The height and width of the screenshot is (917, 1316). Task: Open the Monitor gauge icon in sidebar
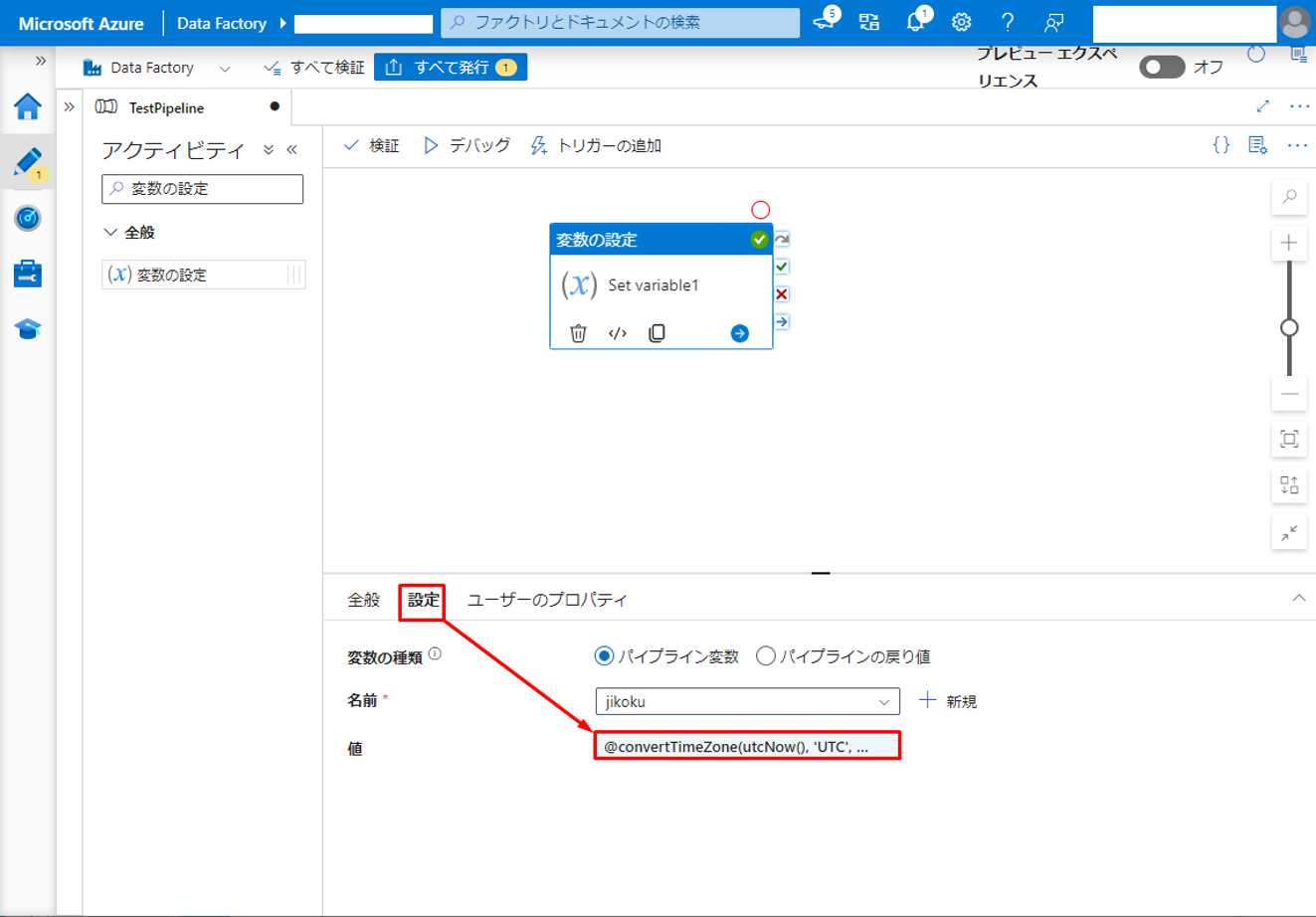pyautogui.click(x=28, y=218)
